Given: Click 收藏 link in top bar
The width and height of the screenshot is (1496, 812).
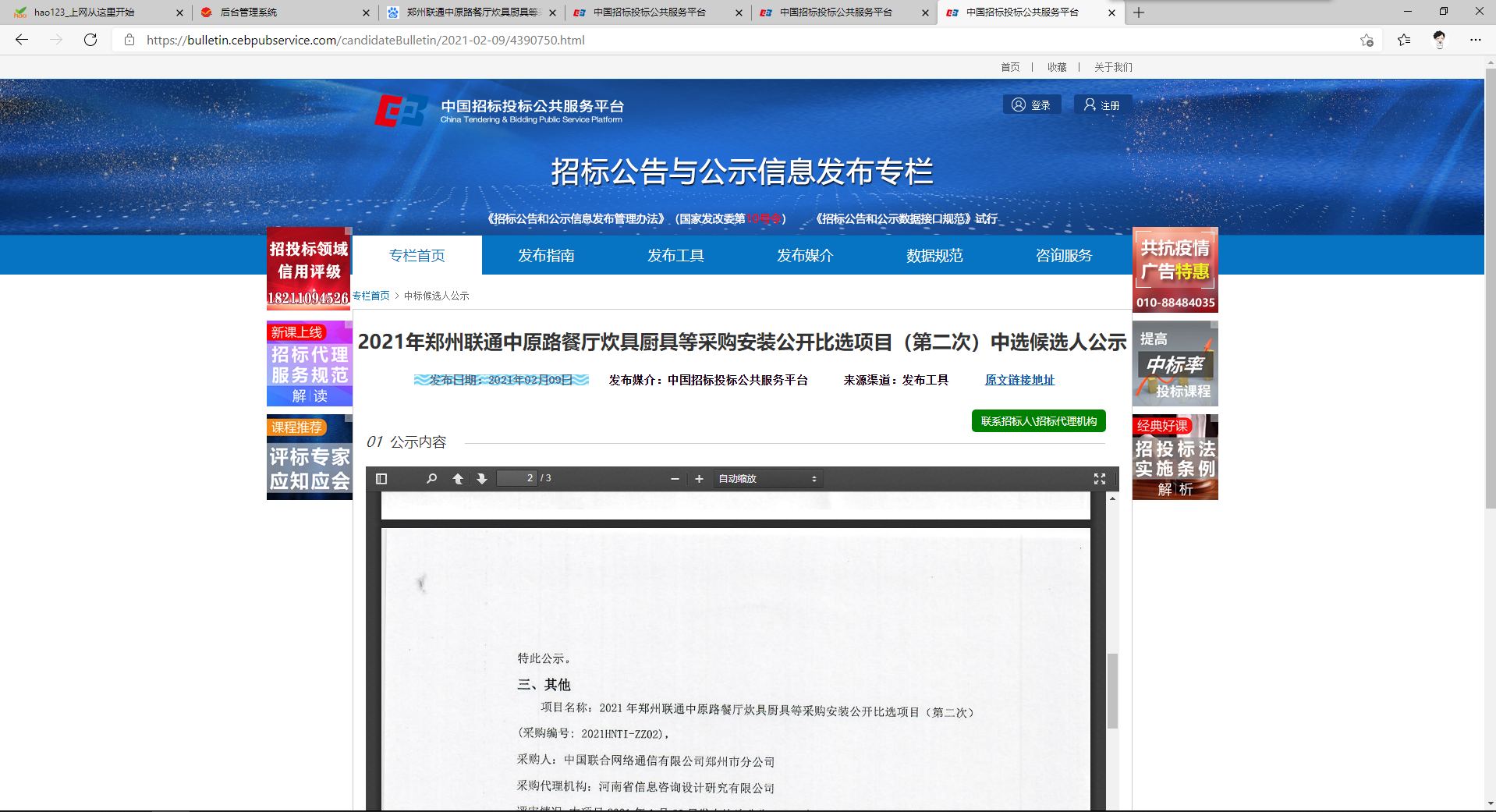Looking at the screenshot, I should click(1057, 67).
